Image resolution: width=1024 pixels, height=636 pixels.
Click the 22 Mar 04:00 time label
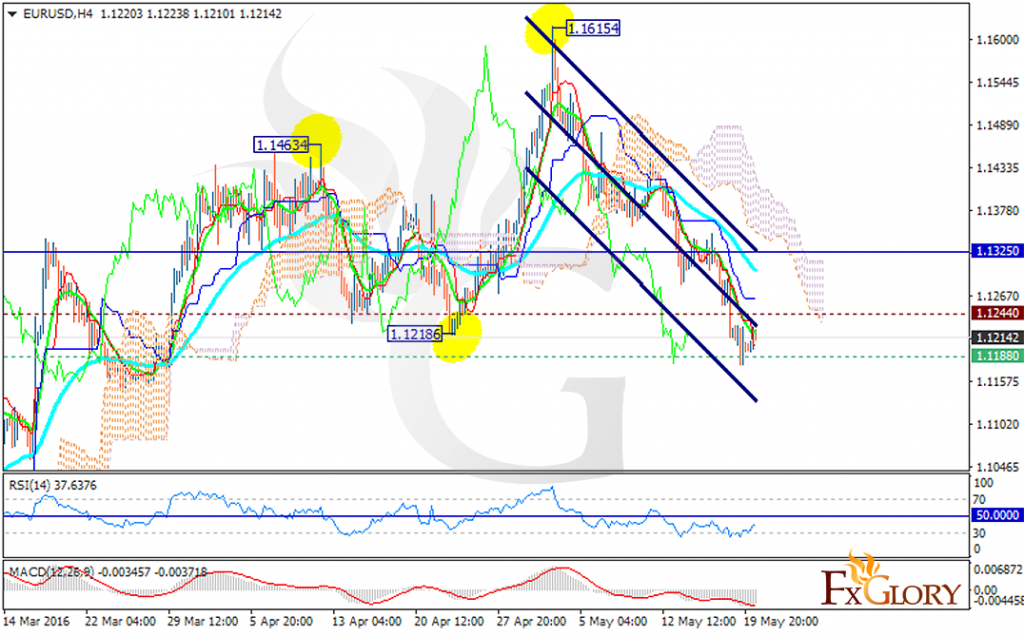pos(120,621)
